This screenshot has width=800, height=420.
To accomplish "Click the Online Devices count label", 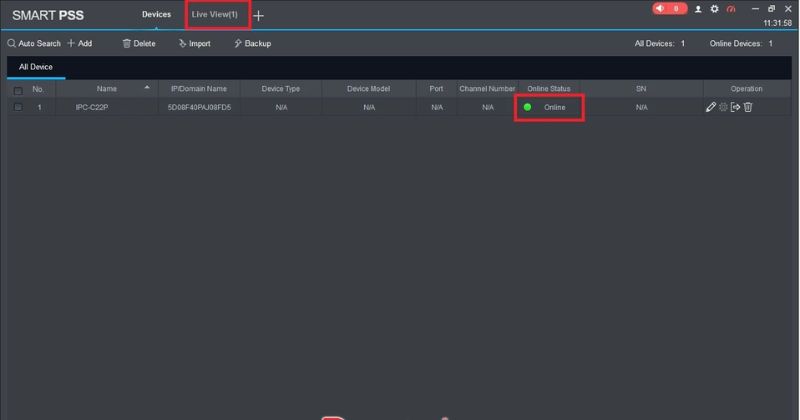I will tap(741, 43).
